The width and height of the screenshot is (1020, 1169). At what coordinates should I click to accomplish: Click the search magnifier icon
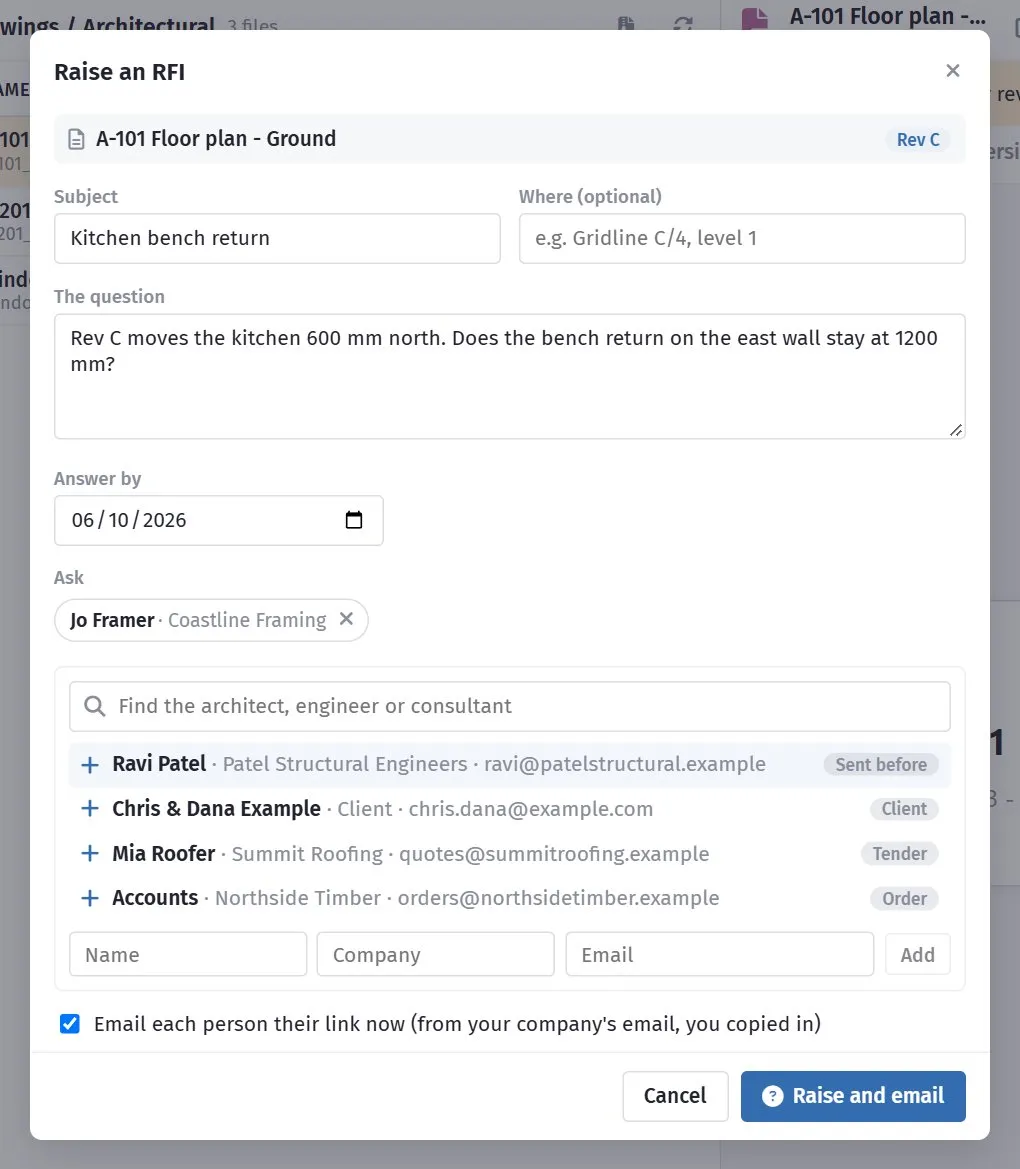[95, 706]
